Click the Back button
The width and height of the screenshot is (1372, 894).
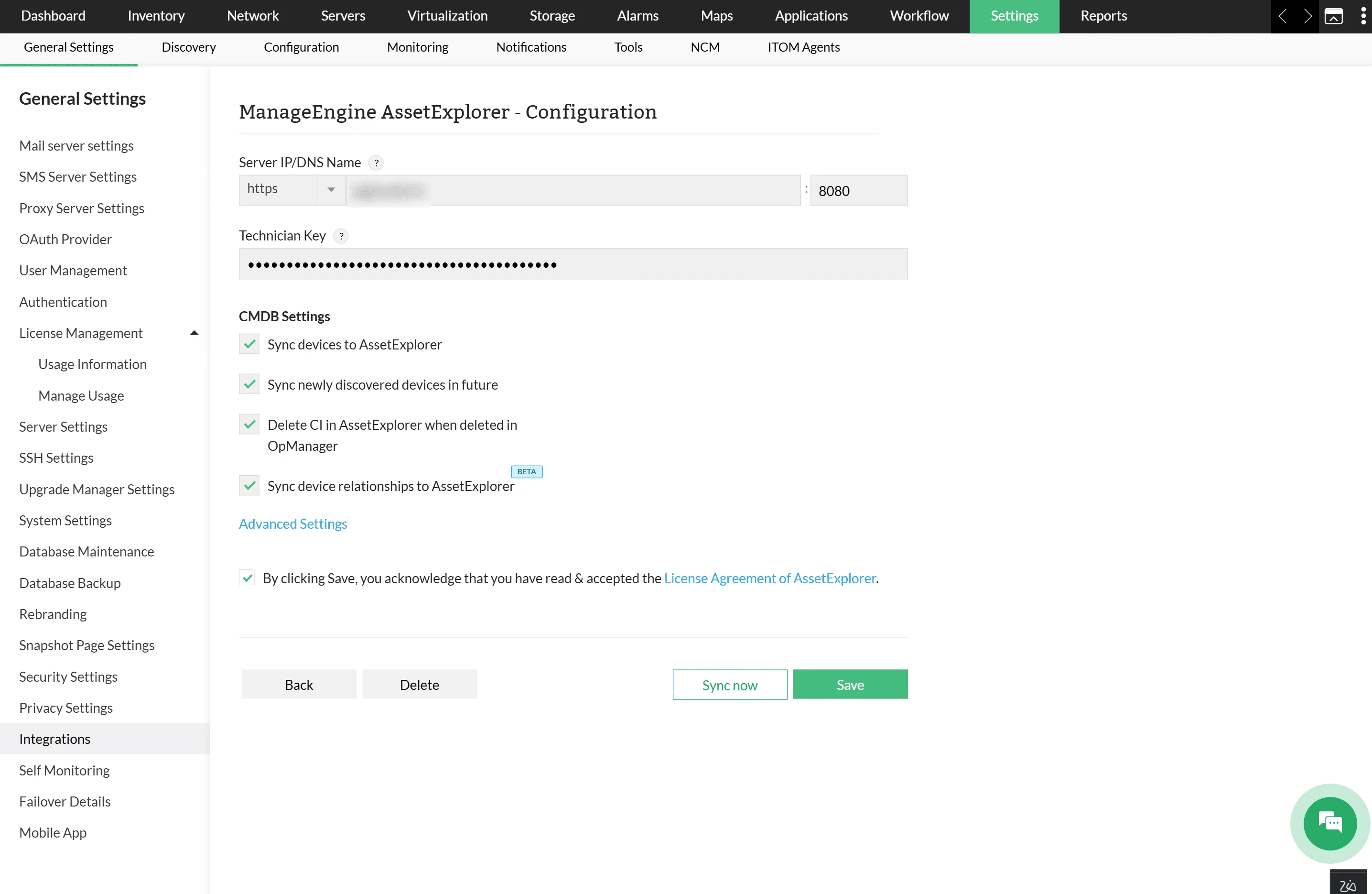pos(299,685)
